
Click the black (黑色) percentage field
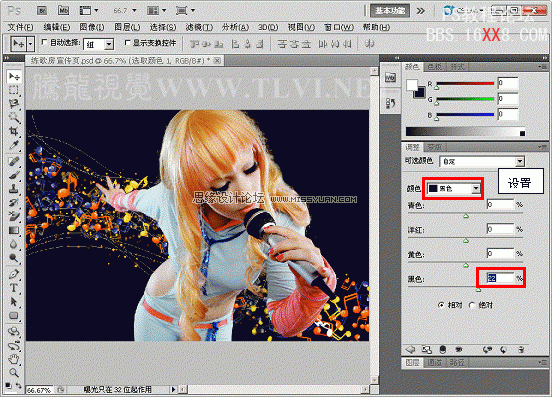coord(500,278)
